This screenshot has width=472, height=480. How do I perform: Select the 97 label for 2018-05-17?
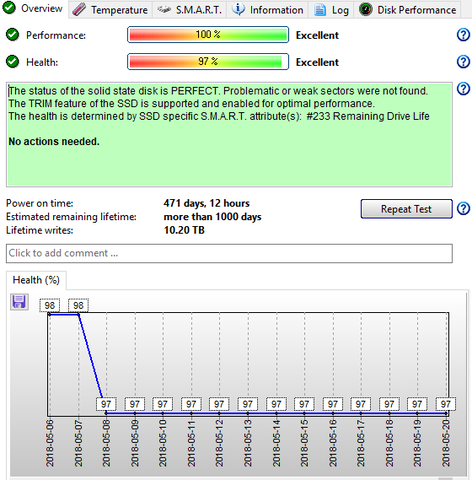360,404
